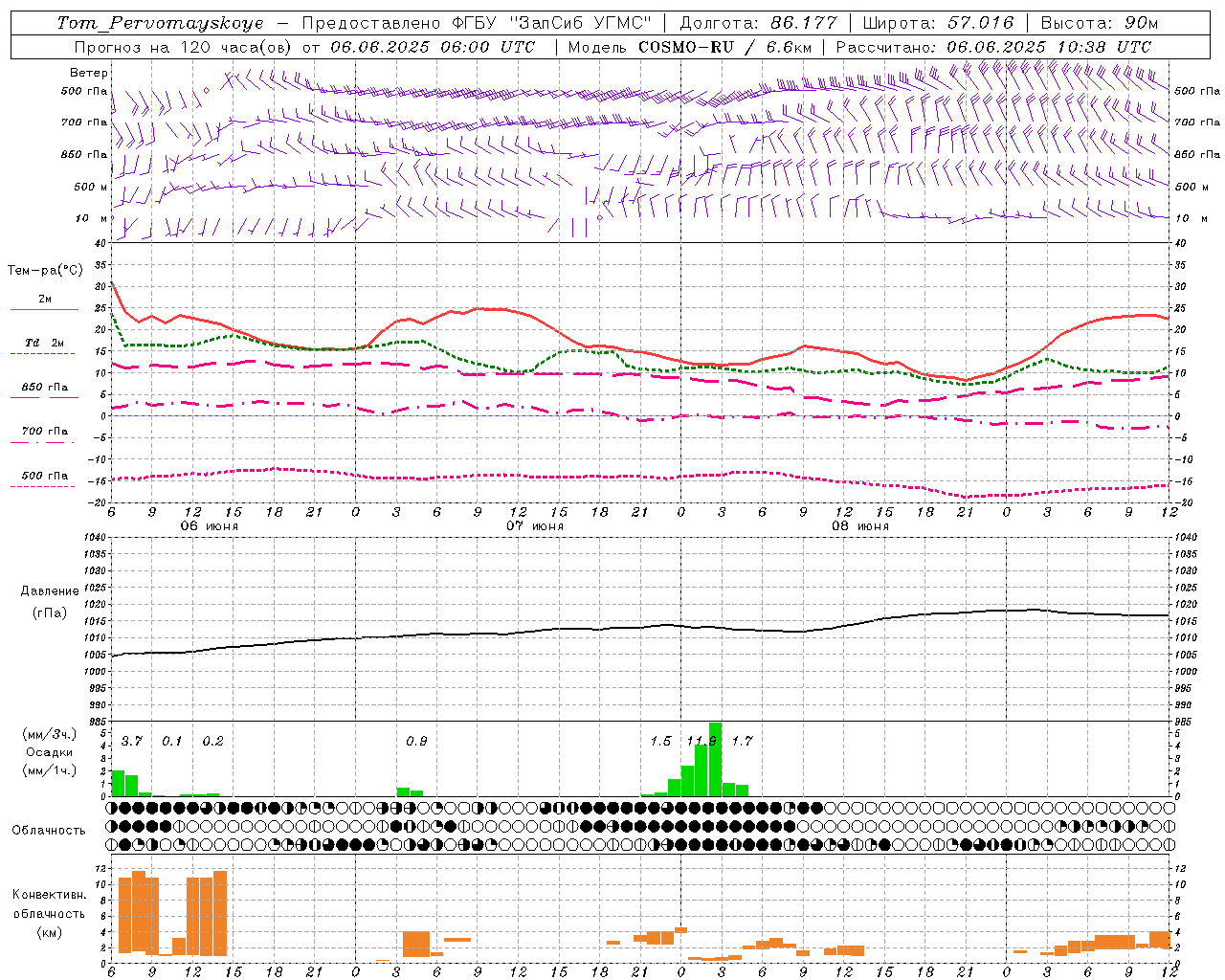Image resolution: width=1225 pixels, height=980 pixels.
Task: Click the tallest green precipitation bar
Action: click(715, 759)
